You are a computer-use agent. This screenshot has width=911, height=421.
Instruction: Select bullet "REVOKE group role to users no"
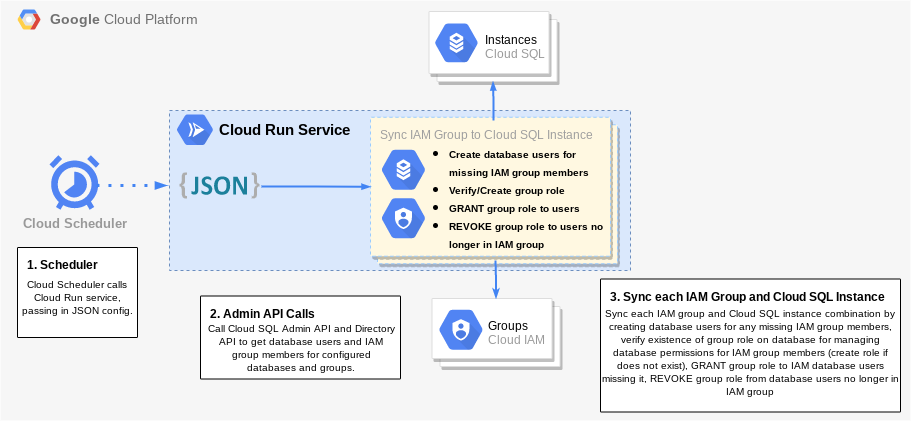pos(526,226)
